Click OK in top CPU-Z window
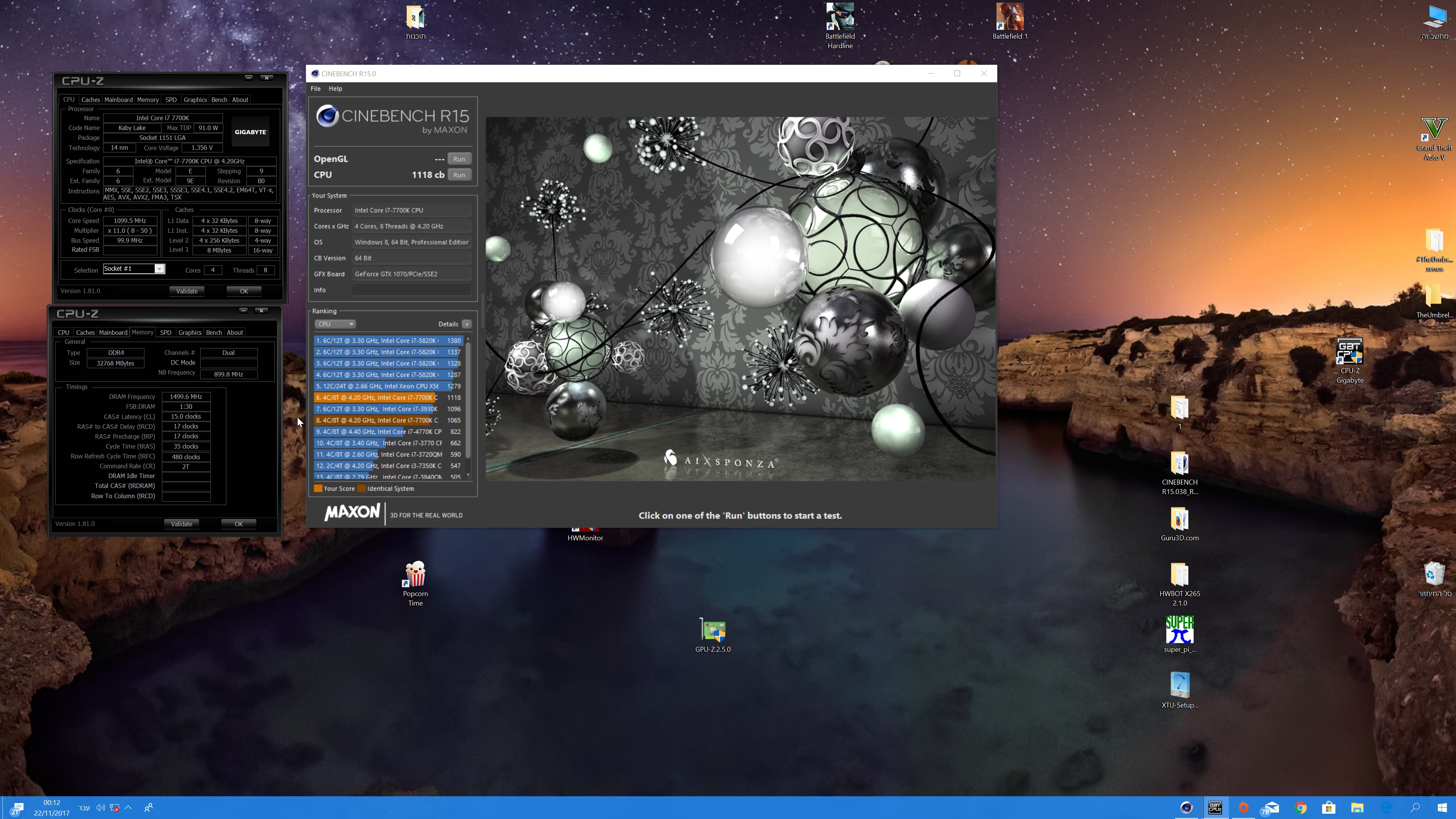 pyautogui.click(x=243, y=291)
